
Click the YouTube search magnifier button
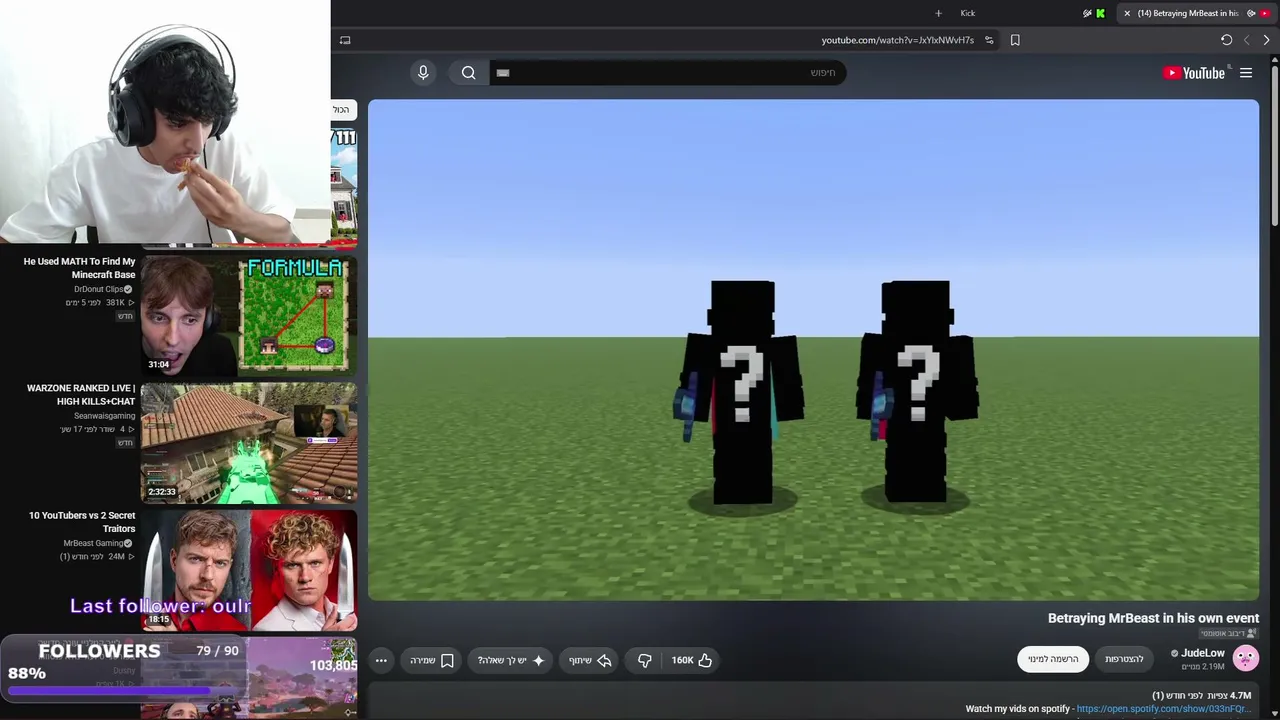[x=468, y=72]
